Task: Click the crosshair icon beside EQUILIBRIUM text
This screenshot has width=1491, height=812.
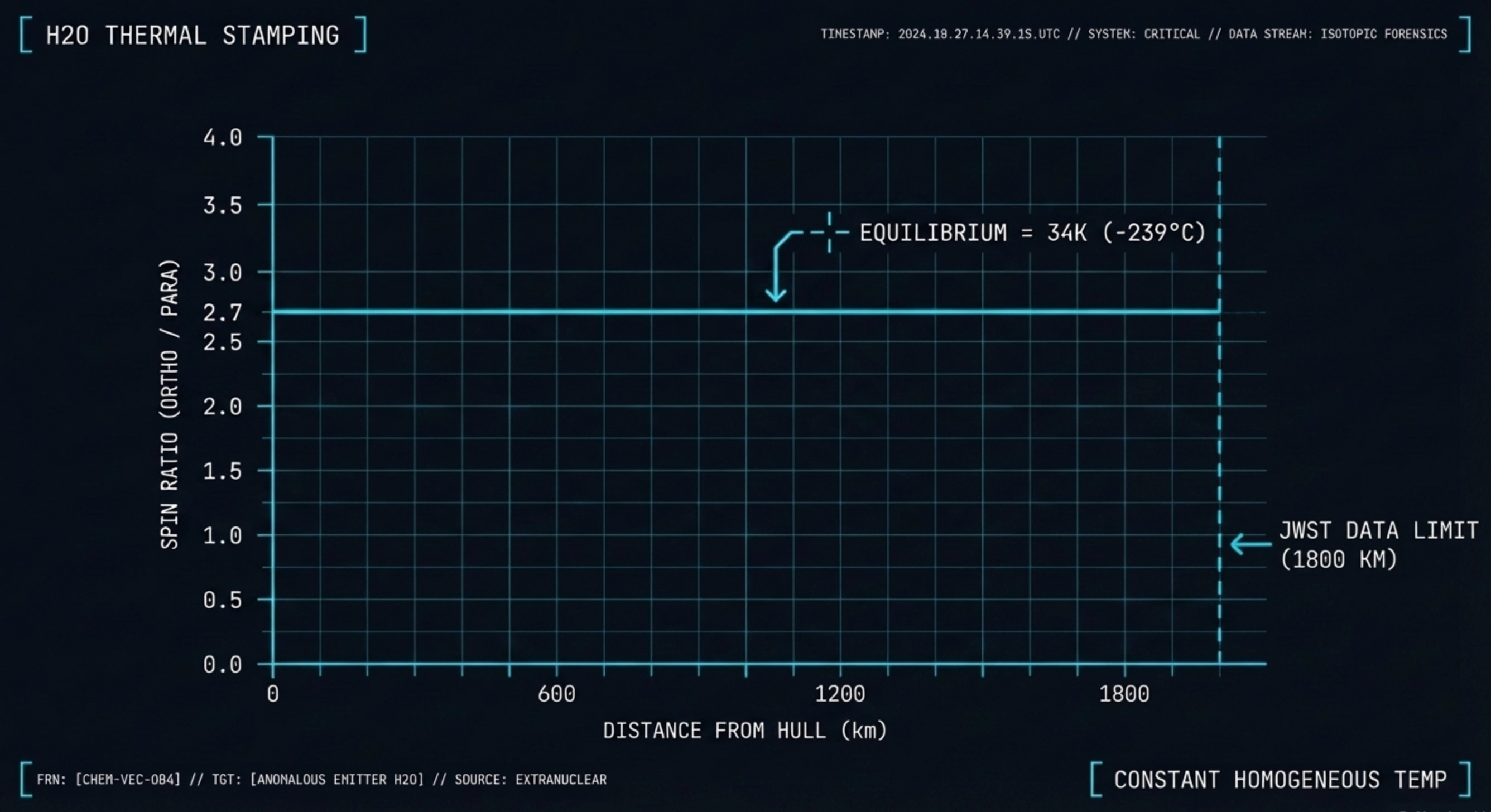Action: [x=829, y=233]
